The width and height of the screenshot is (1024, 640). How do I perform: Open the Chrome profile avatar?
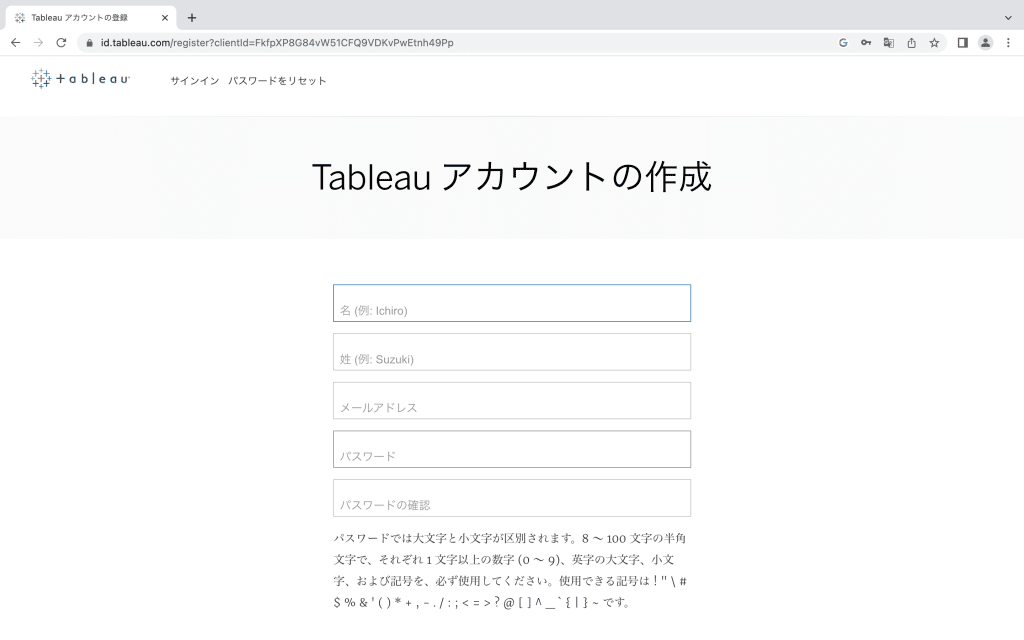[x=985, y=42]
